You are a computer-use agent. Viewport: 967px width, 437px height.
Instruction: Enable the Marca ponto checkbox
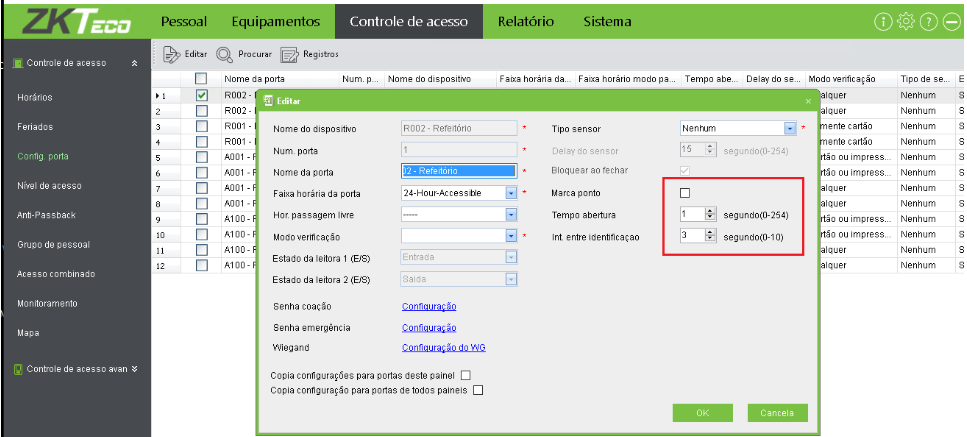(685, 193)
